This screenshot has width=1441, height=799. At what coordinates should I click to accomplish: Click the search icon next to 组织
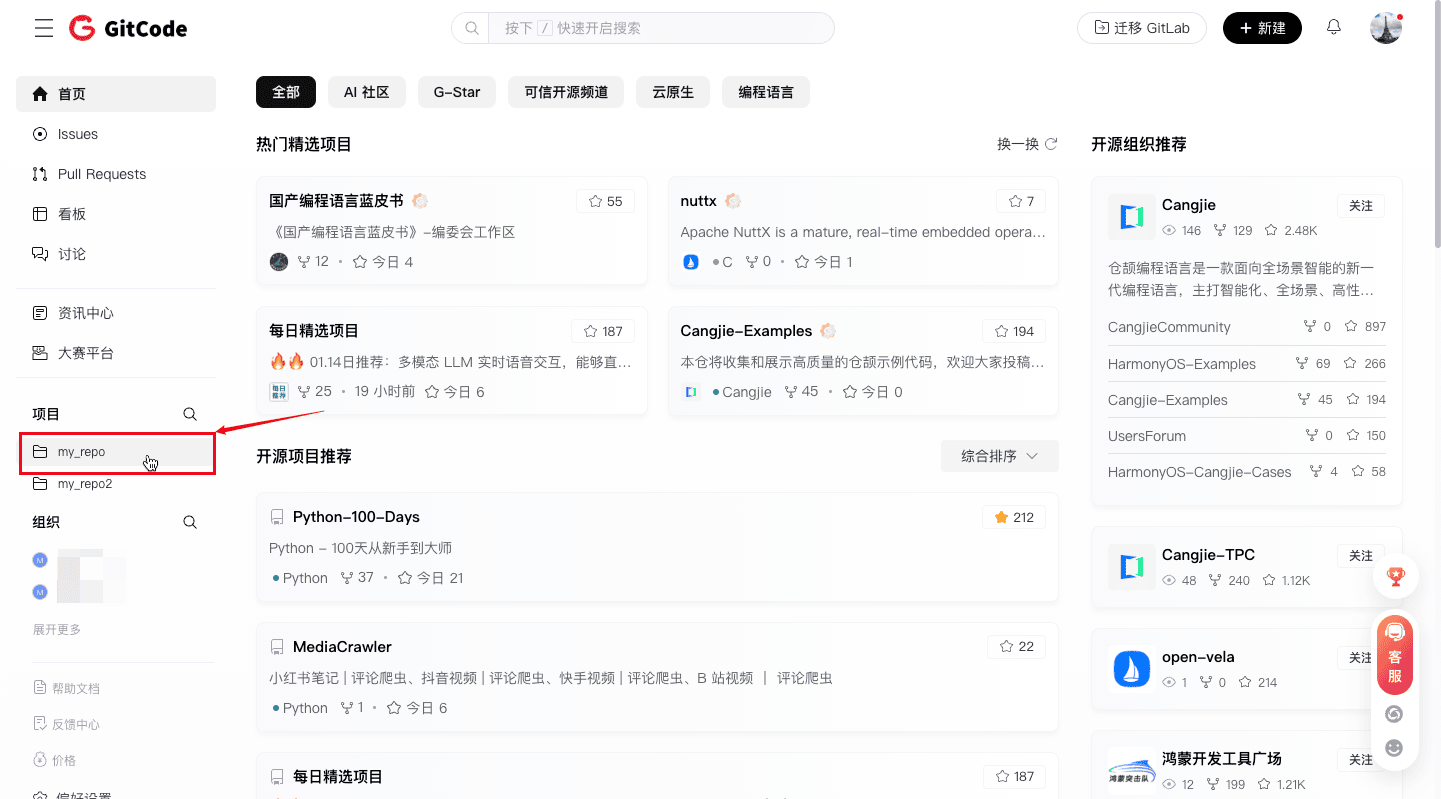pos(190,522)
